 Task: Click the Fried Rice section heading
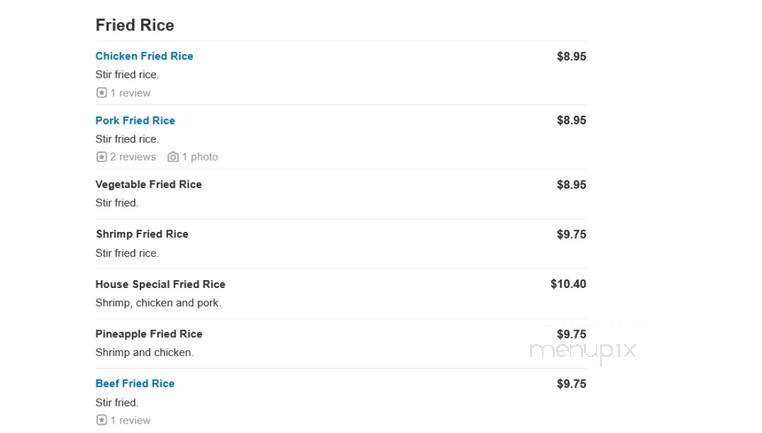pyautogui.click(x=135, y=25)
